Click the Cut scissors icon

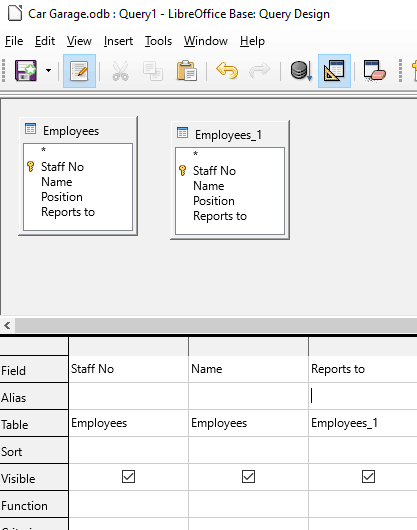(120, 71)
